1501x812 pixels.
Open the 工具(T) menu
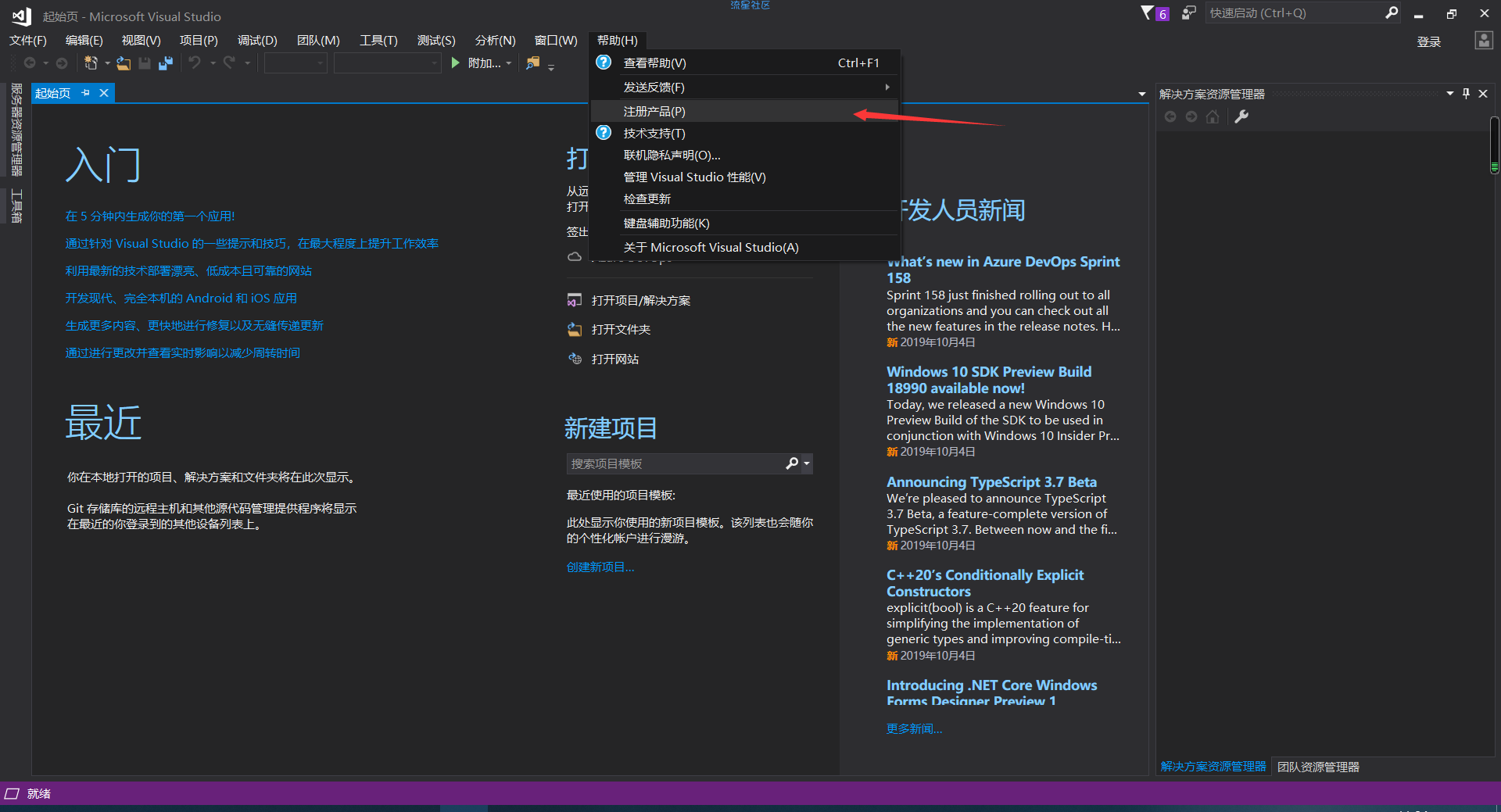[x=378, y=41]
